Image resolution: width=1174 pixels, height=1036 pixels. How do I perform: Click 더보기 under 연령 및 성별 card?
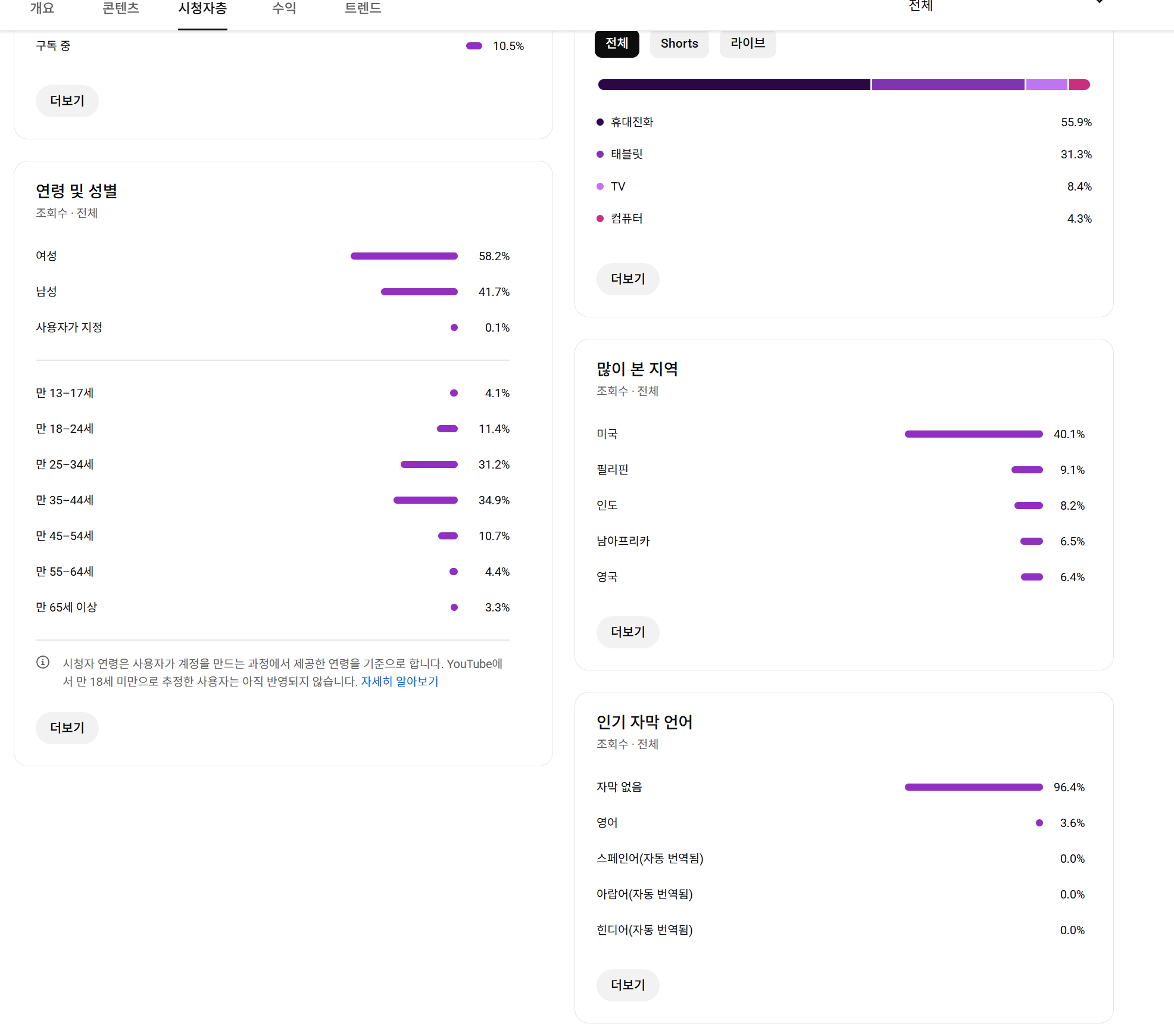tap(67, 728)
